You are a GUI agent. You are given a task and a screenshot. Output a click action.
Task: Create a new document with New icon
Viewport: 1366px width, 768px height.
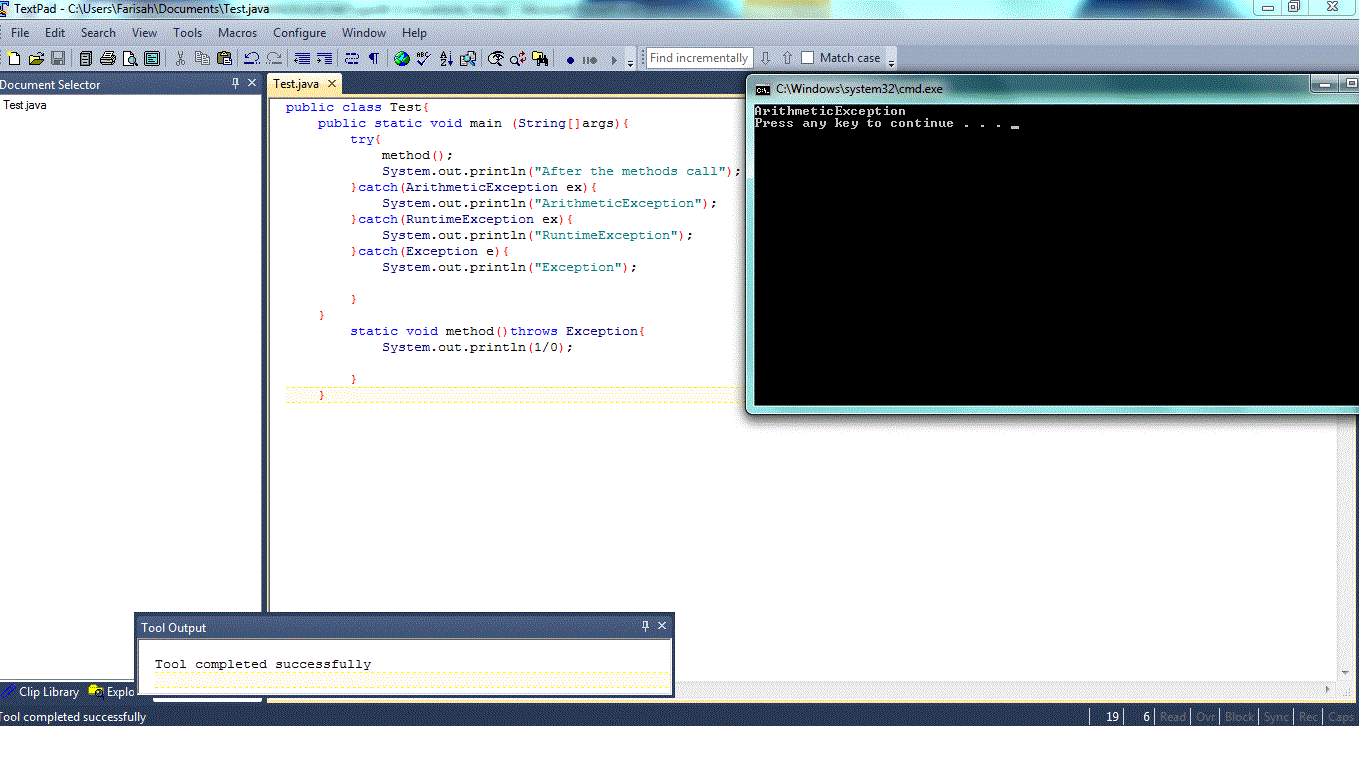14,59
